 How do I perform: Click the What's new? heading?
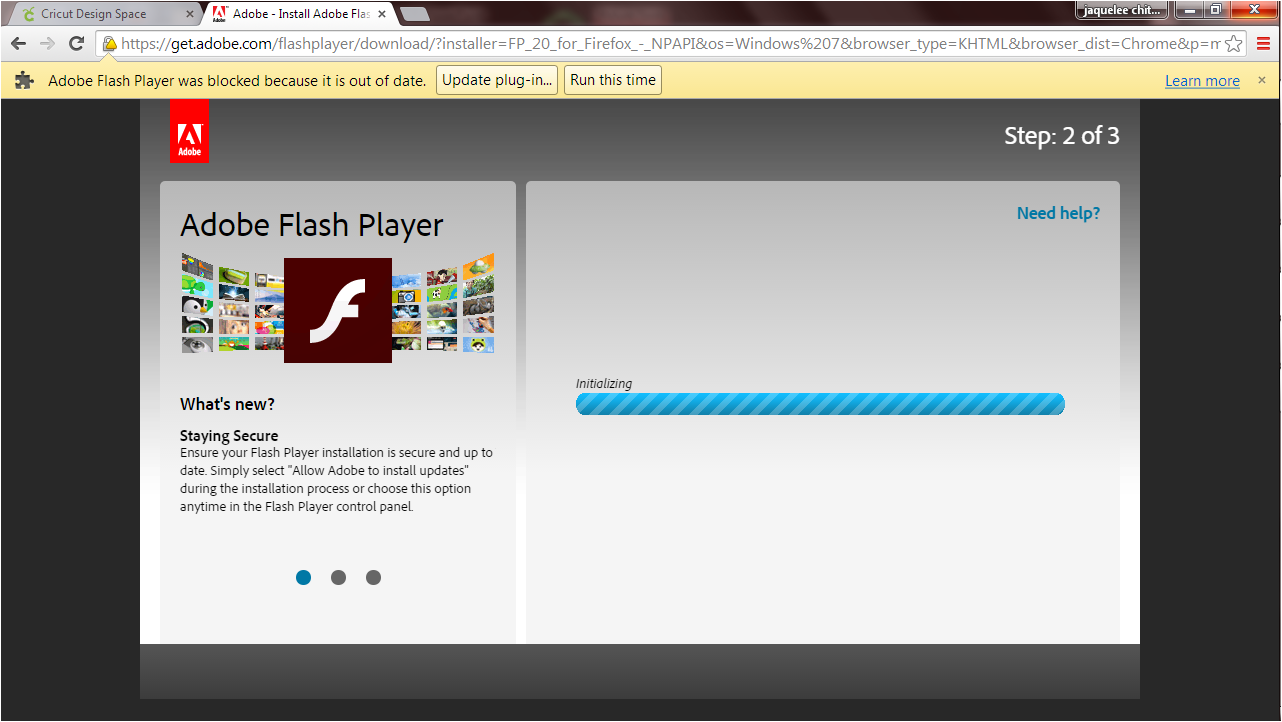click(x=227, y=404)
